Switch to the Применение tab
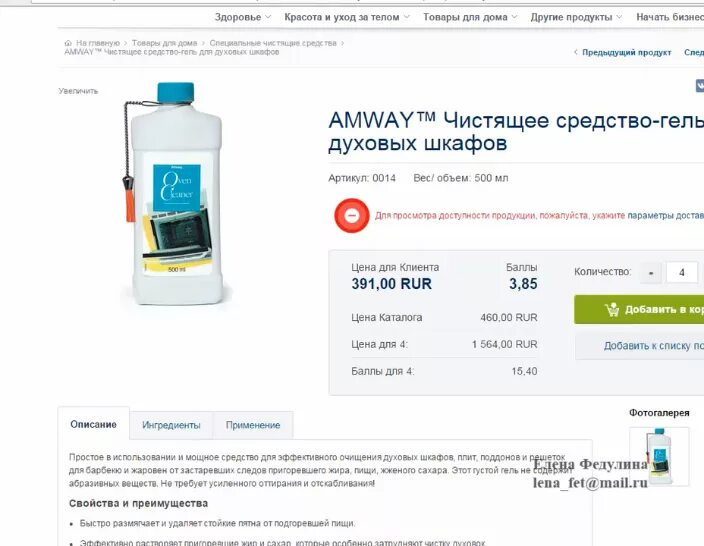Image resolution: width=704 pixels, height=546 pixels. [x=253, y=425]
